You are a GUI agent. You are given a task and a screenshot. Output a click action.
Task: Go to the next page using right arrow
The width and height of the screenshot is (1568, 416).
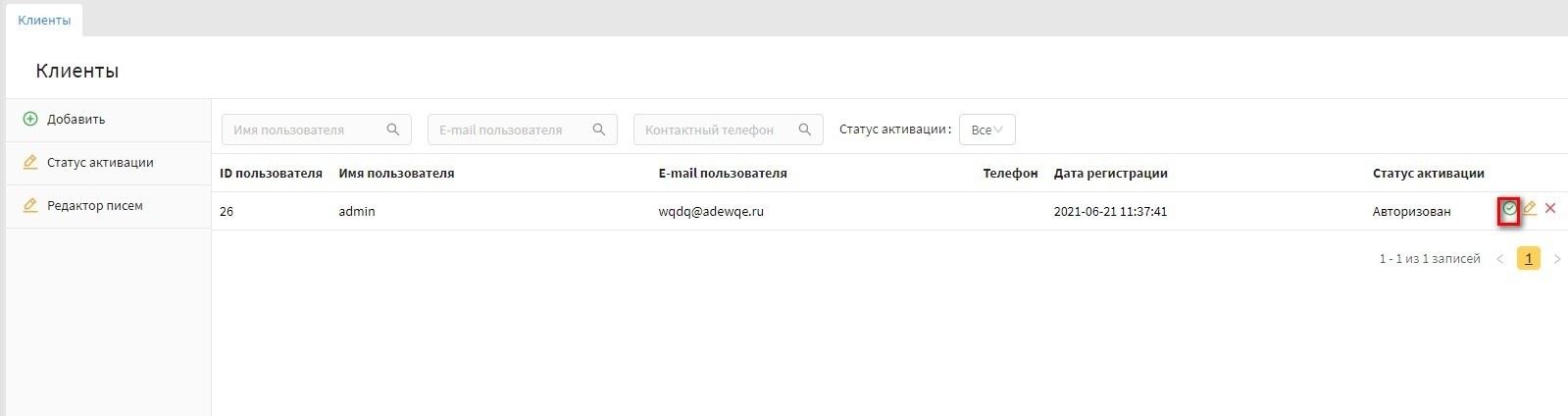pos(1556,259)
